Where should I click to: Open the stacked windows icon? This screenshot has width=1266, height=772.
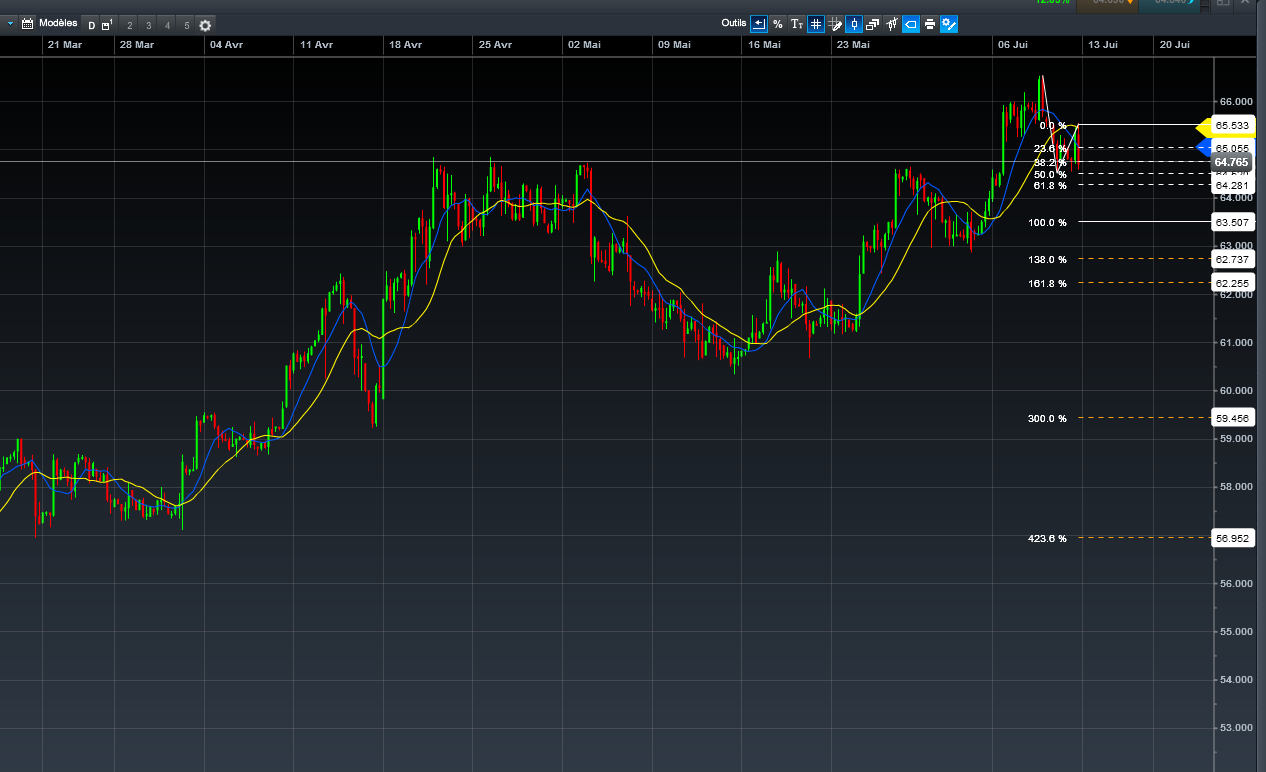(x=873, y=24)
